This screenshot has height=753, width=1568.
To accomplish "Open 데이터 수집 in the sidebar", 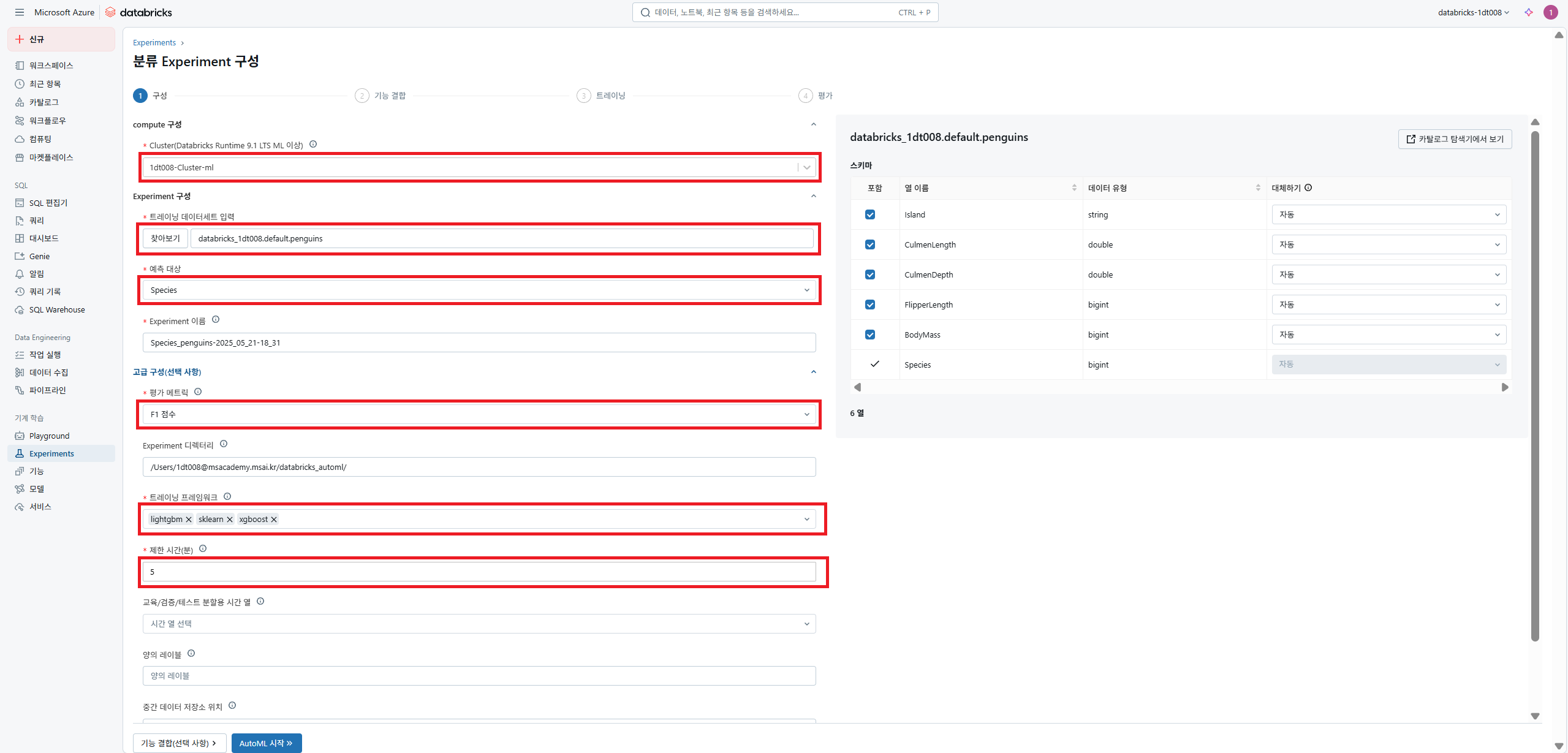I will click(61, 372).
